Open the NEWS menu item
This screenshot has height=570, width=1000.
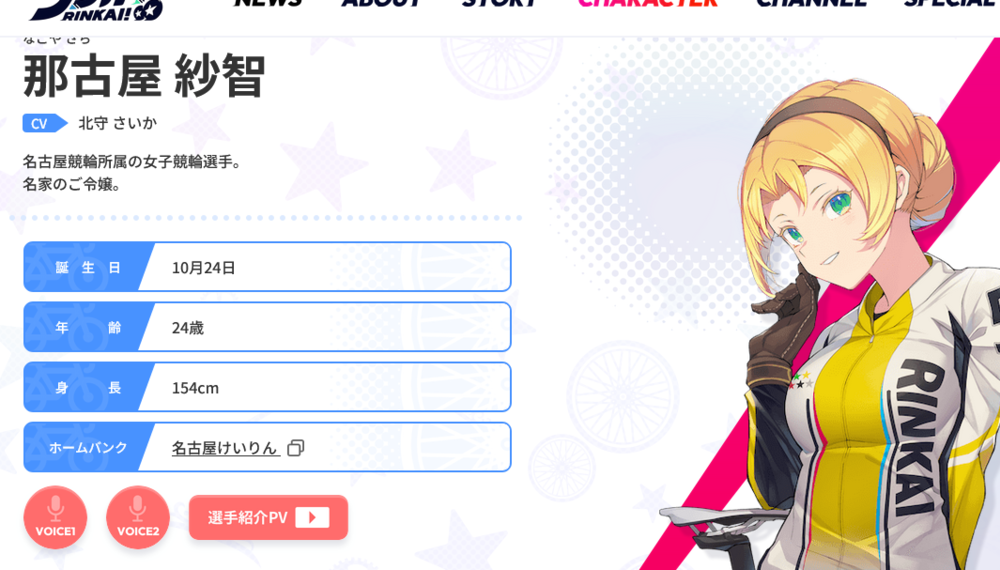pyautogui.click(x=268, y=3)
